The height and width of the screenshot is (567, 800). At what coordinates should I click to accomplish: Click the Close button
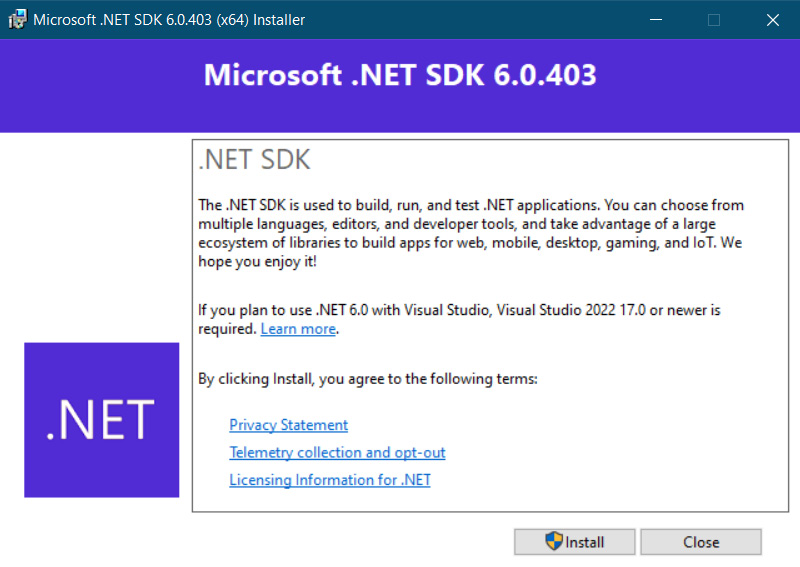click(701, 542)
